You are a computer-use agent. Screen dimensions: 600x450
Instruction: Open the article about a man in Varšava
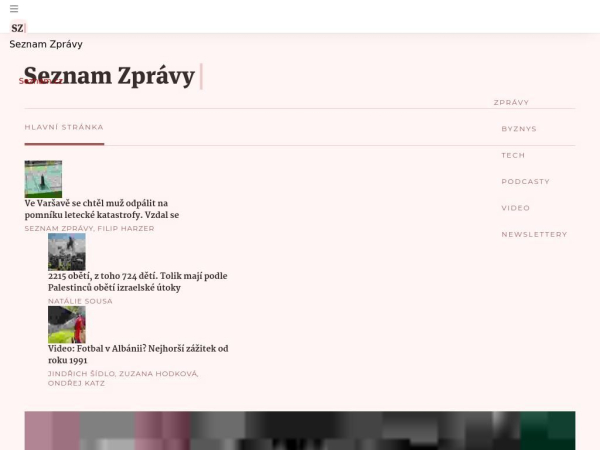pyautogui.click(x=102, y=209)
